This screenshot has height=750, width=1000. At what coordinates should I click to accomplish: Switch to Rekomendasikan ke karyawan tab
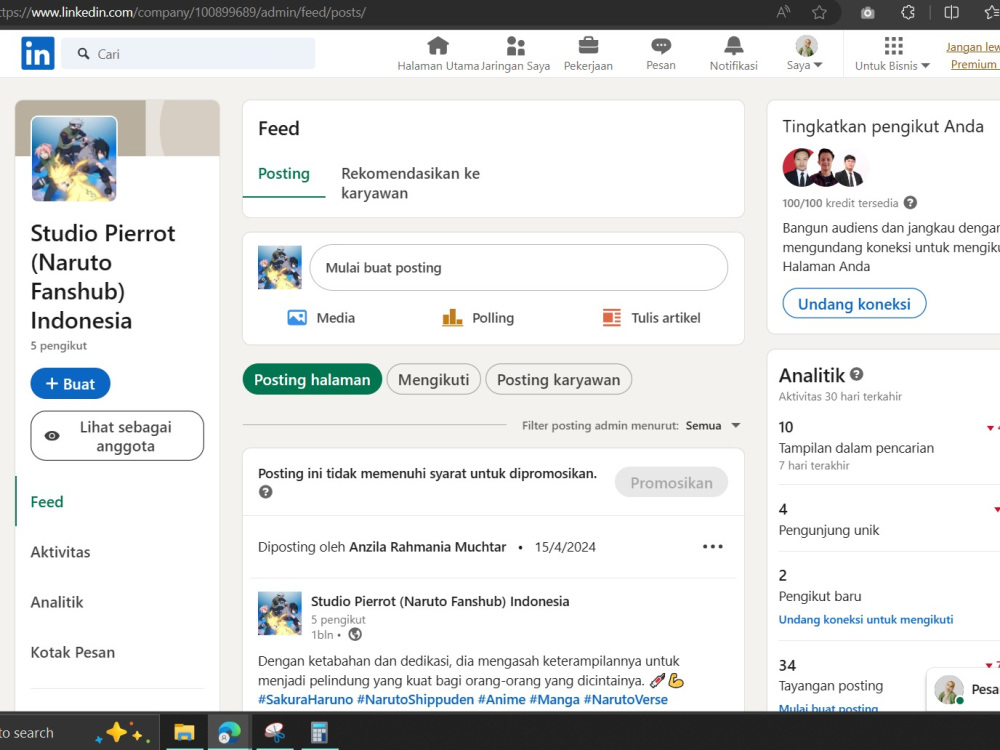(x=411, y=183)
